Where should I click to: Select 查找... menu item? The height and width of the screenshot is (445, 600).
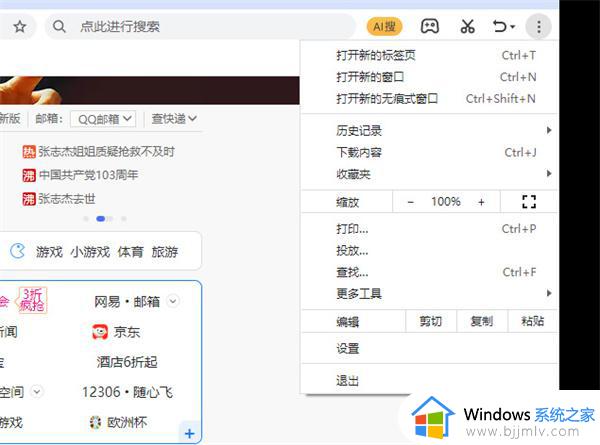pyautogui.click(x=429, y=272)
